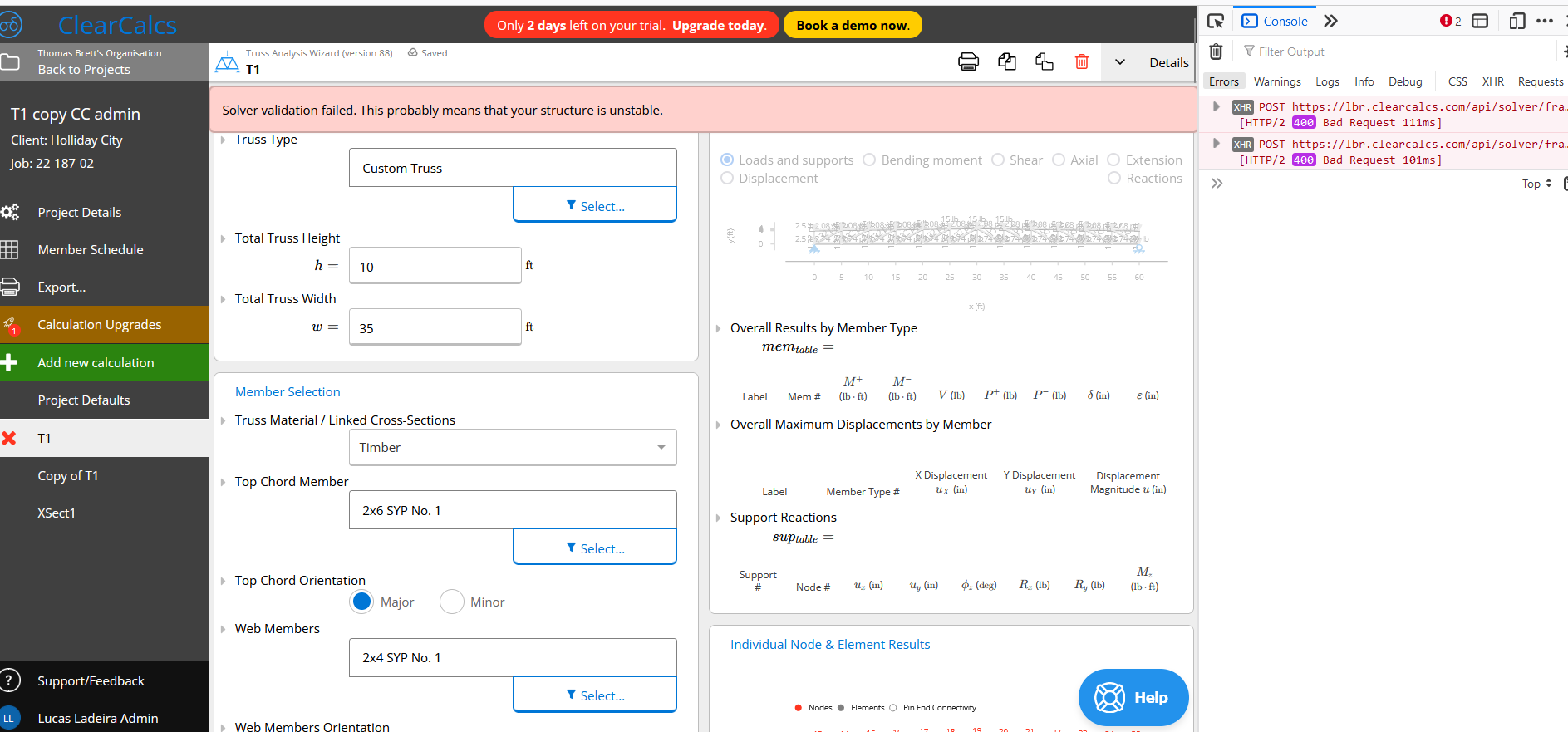Click Select under 2x6 SYP No. 1
Viewport: 1568px width, 732px height.
pos(595,548)
